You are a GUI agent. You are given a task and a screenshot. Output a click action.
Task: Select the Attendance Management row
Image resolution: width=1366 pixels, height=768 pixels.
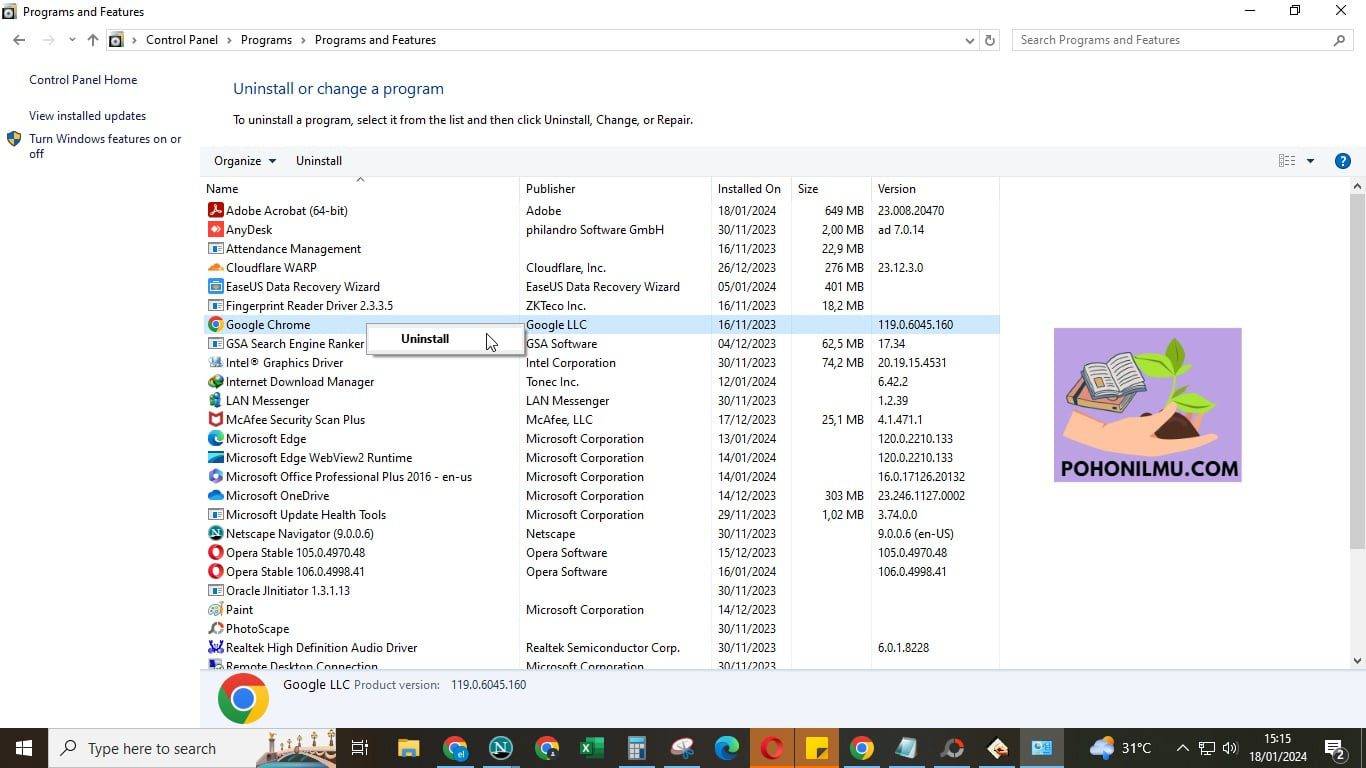[x=600, y=248]
